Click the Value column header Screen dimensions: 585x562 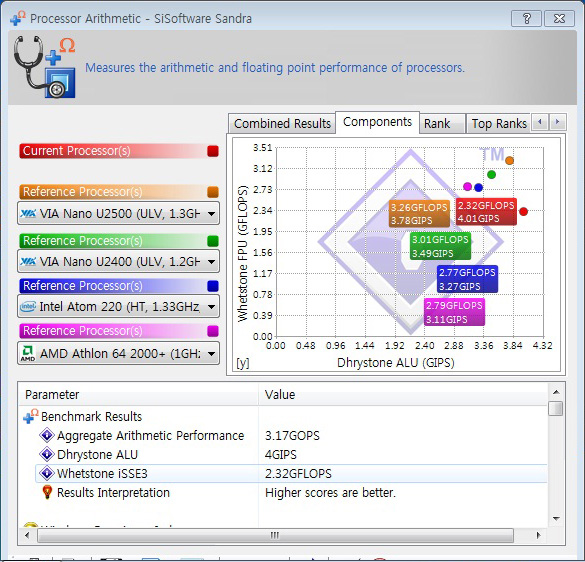[x=403, y=394]
